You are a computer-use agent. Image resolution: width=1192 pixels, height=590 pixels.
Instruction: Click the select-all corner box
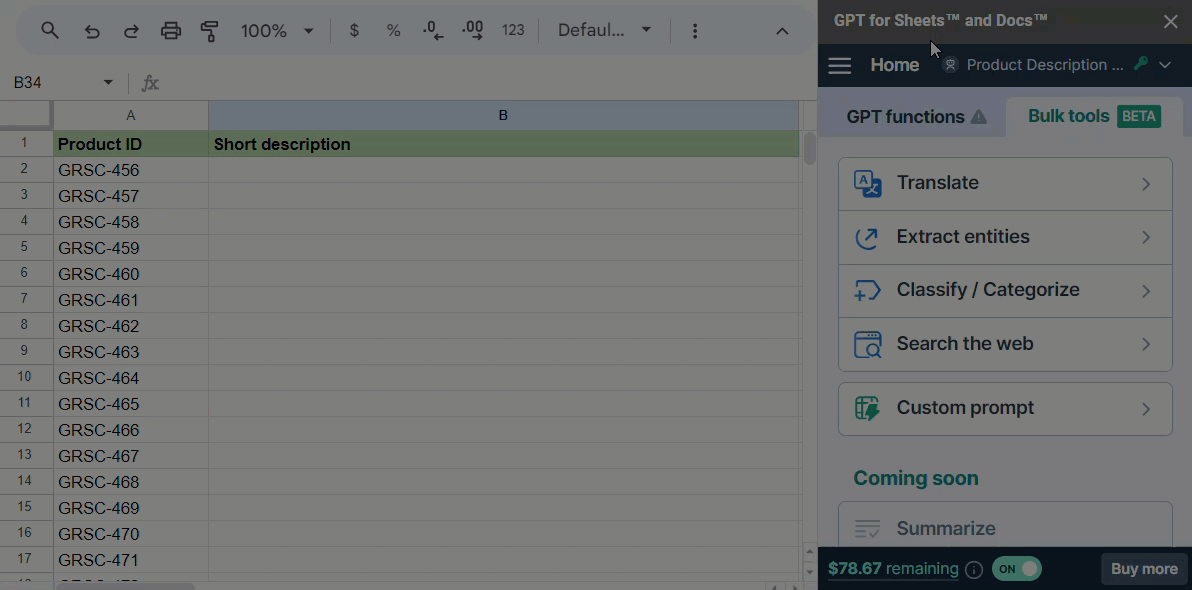coord(26,115)
